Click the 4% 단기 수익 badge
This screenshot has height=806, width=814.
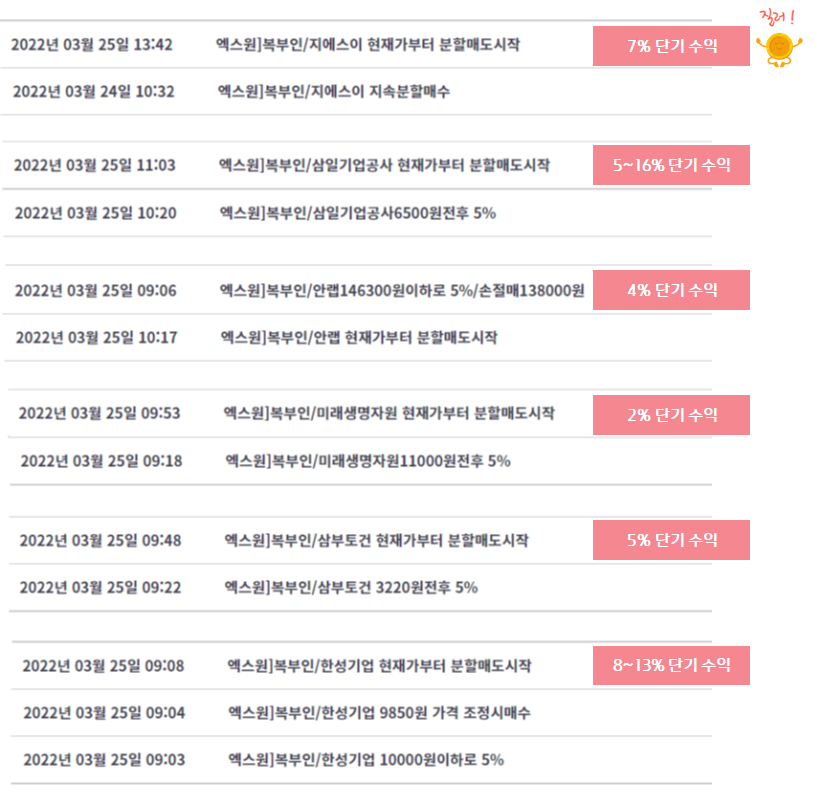pos(671,290)
